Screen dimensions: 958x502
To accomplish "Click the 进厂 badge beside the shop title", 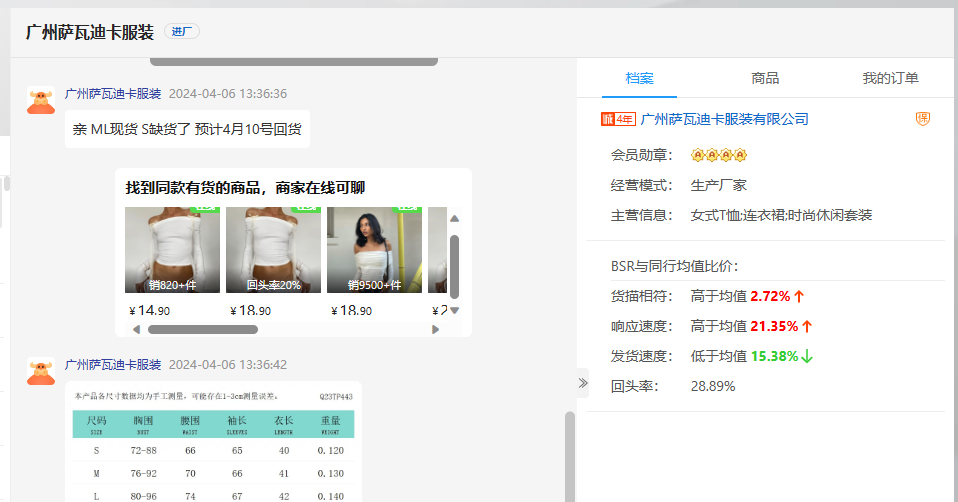I will (x=181, y=32).
